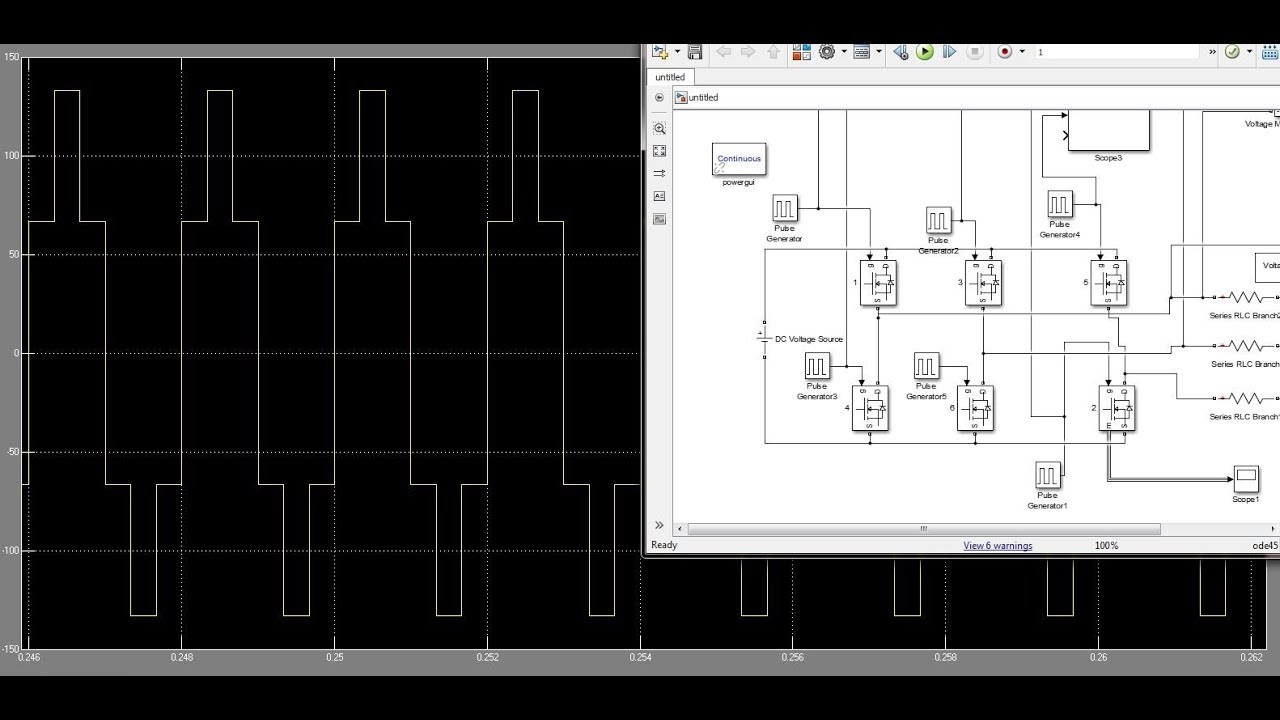Click the Step Forward simulation button
1280x720 pixels.
949,52
